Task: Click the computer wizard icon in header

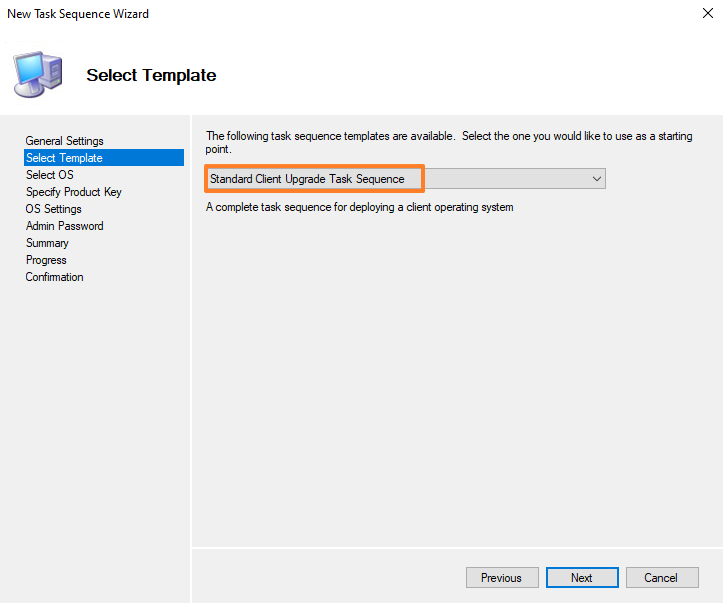Action: 37,71
